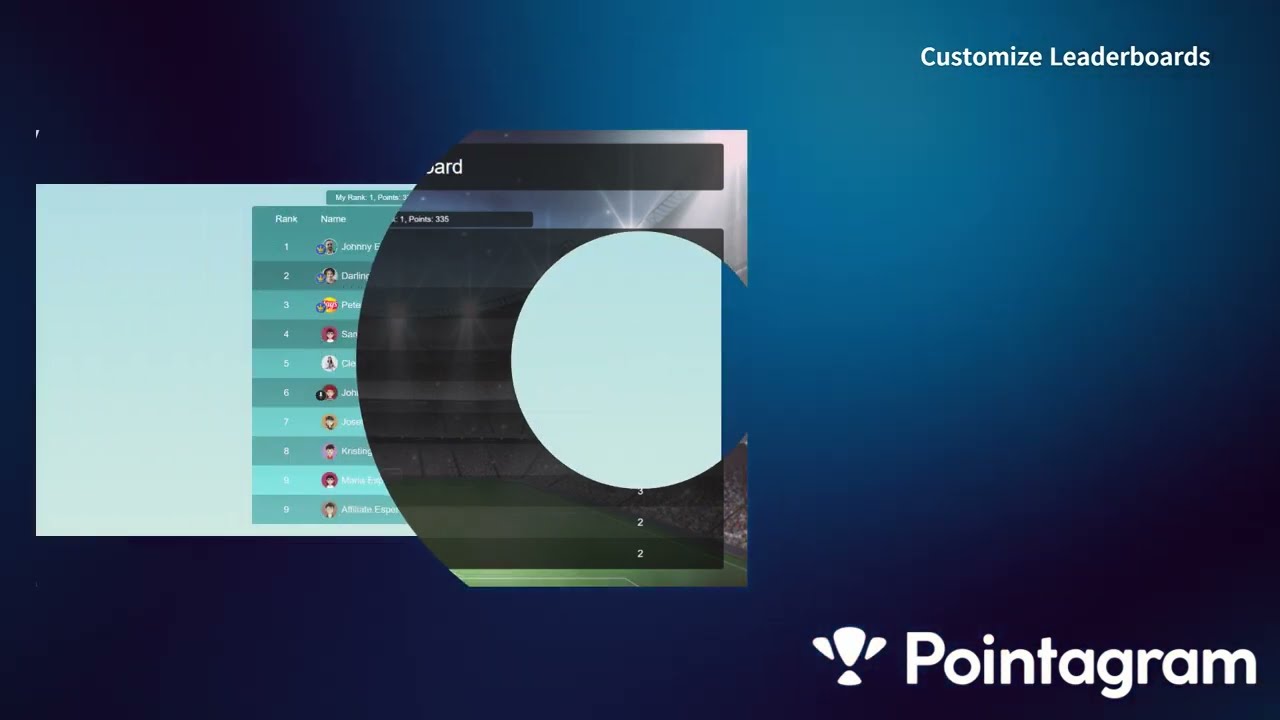Click the black badge in rank 6 row
1280x720 pixels.
(320, 395)
